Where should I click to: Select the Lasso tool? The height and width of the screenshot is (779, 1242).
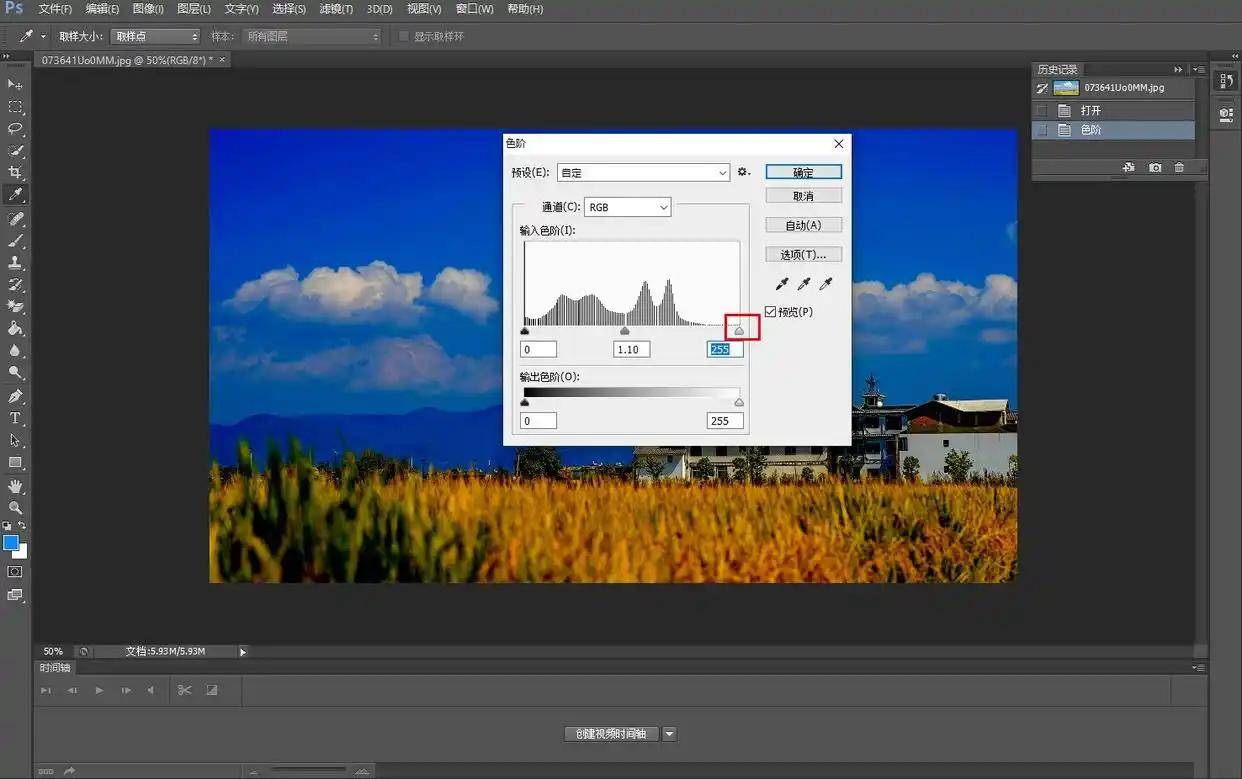(15, 129)
